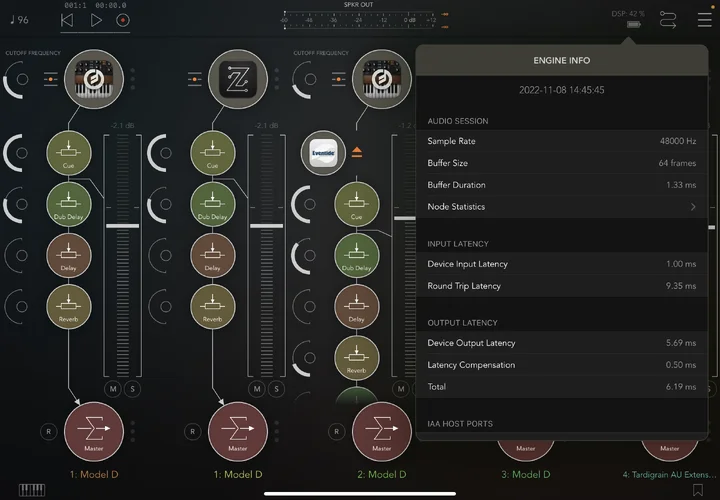This screenshot has width=720, height=500.
Task: Rewind transport to the start
Action: coord(67,19)
